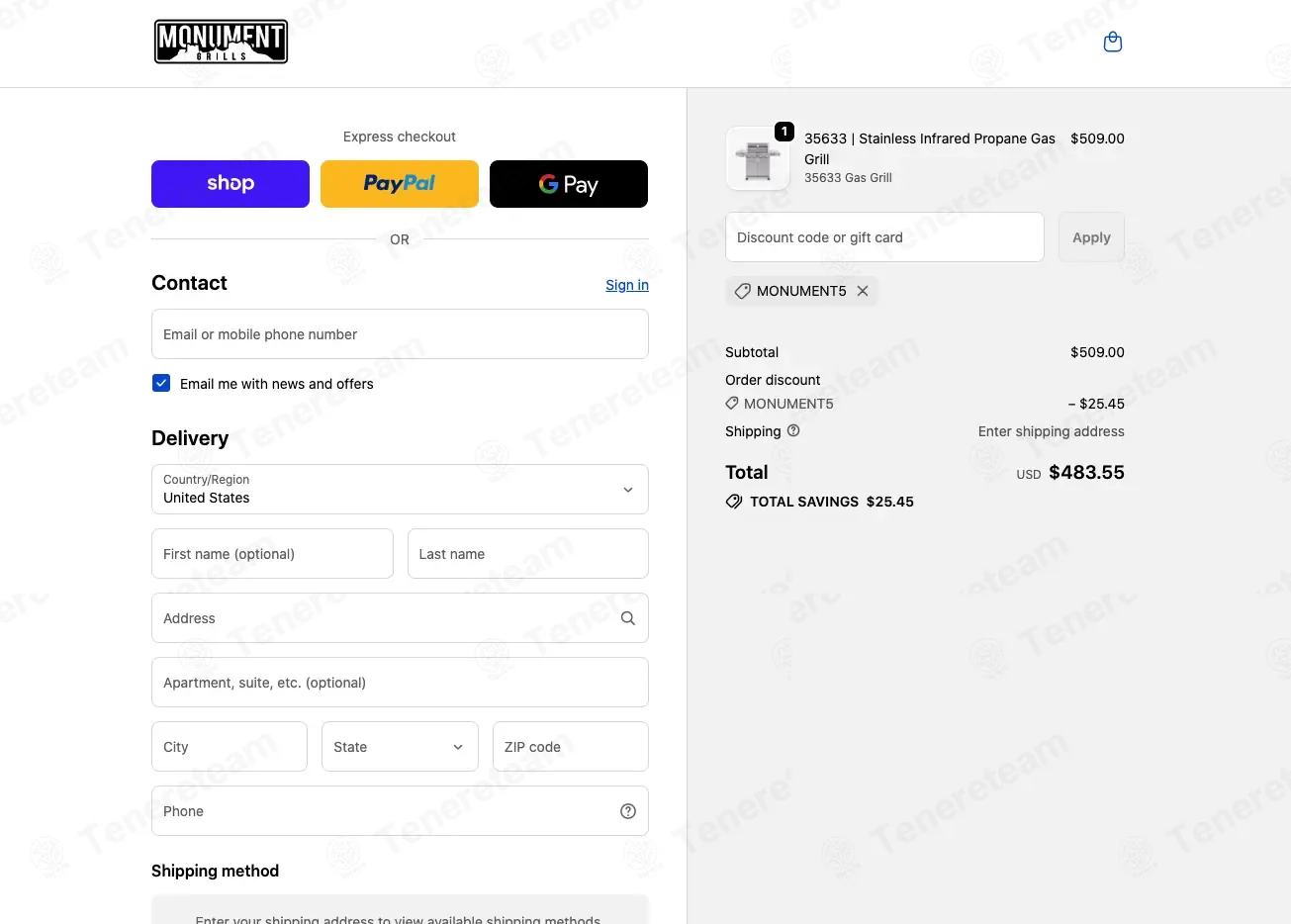Click the Apartment, suite, etc. field
Image resolution: width=1291 pixels, height=924 pixels.
click(400, 683)
